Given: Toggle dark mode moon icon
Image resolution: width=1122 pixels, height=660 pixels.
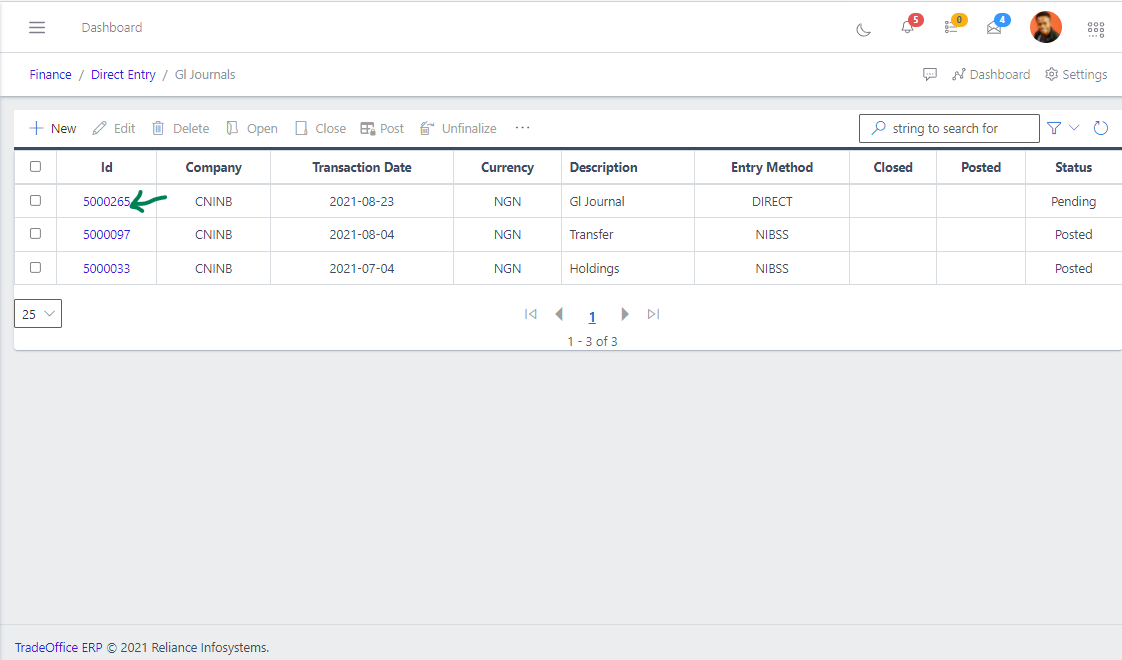Looking at the screenshot, I should (863, 28).
